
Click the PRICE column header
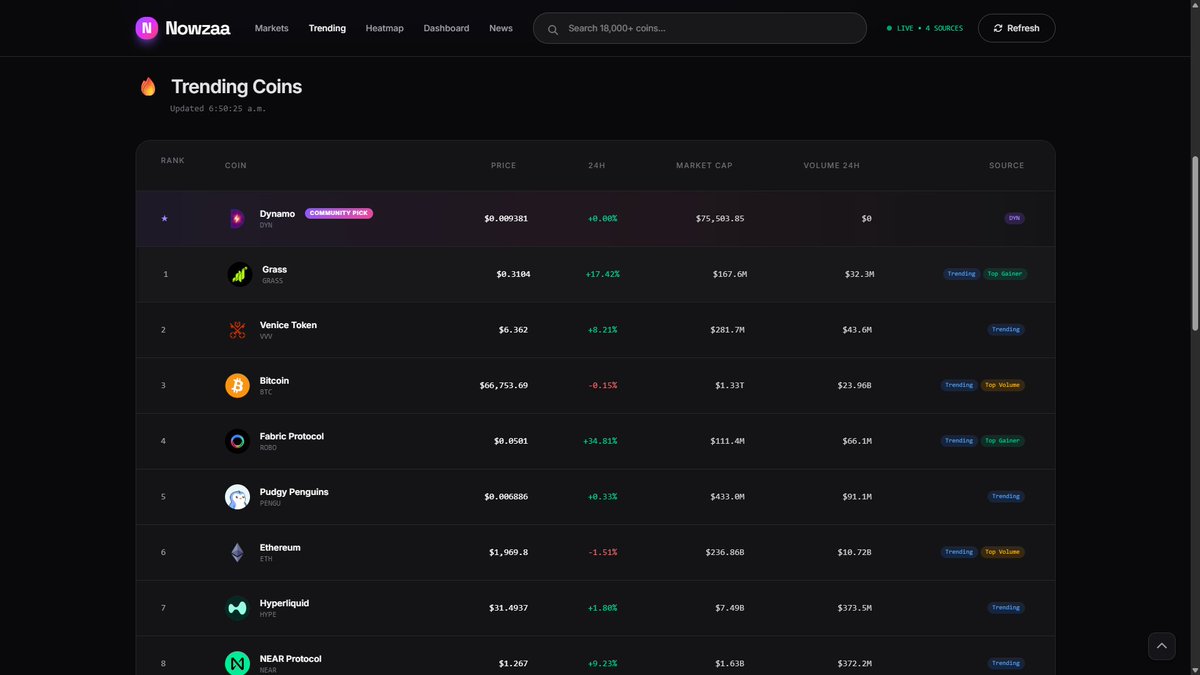[503, 166]
